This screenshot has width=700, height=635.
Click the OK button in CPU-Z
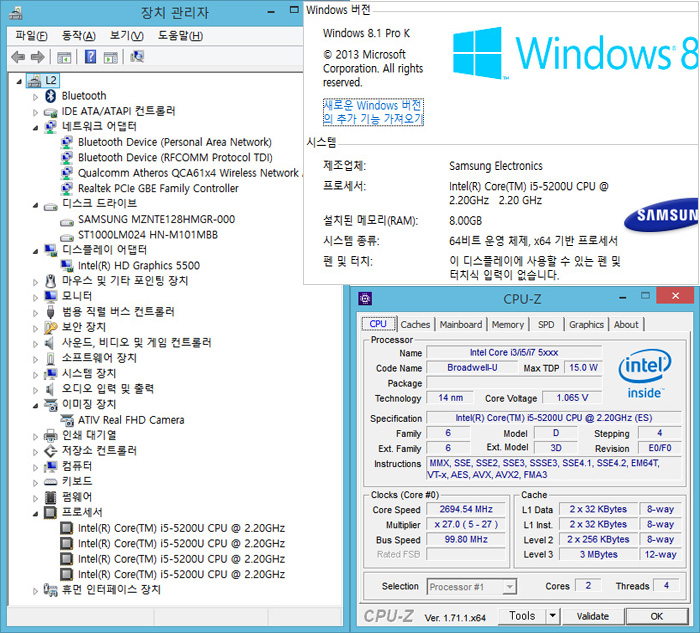[656, 617]
